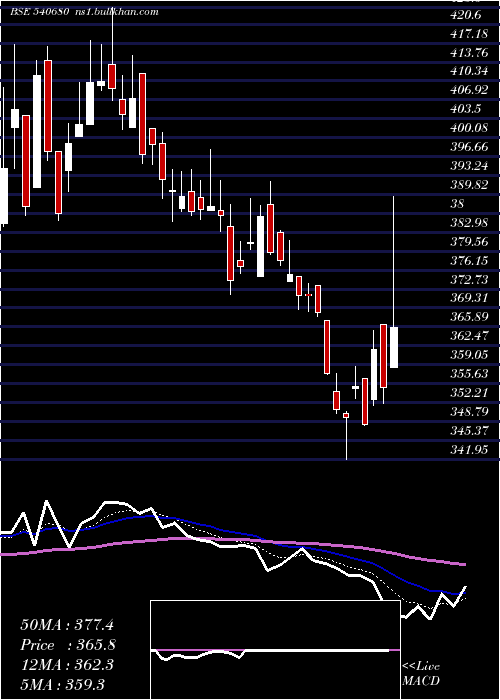Click the 341.95 price axis label
This screenshot has width=500, height=700.
(x=469, y=450)
